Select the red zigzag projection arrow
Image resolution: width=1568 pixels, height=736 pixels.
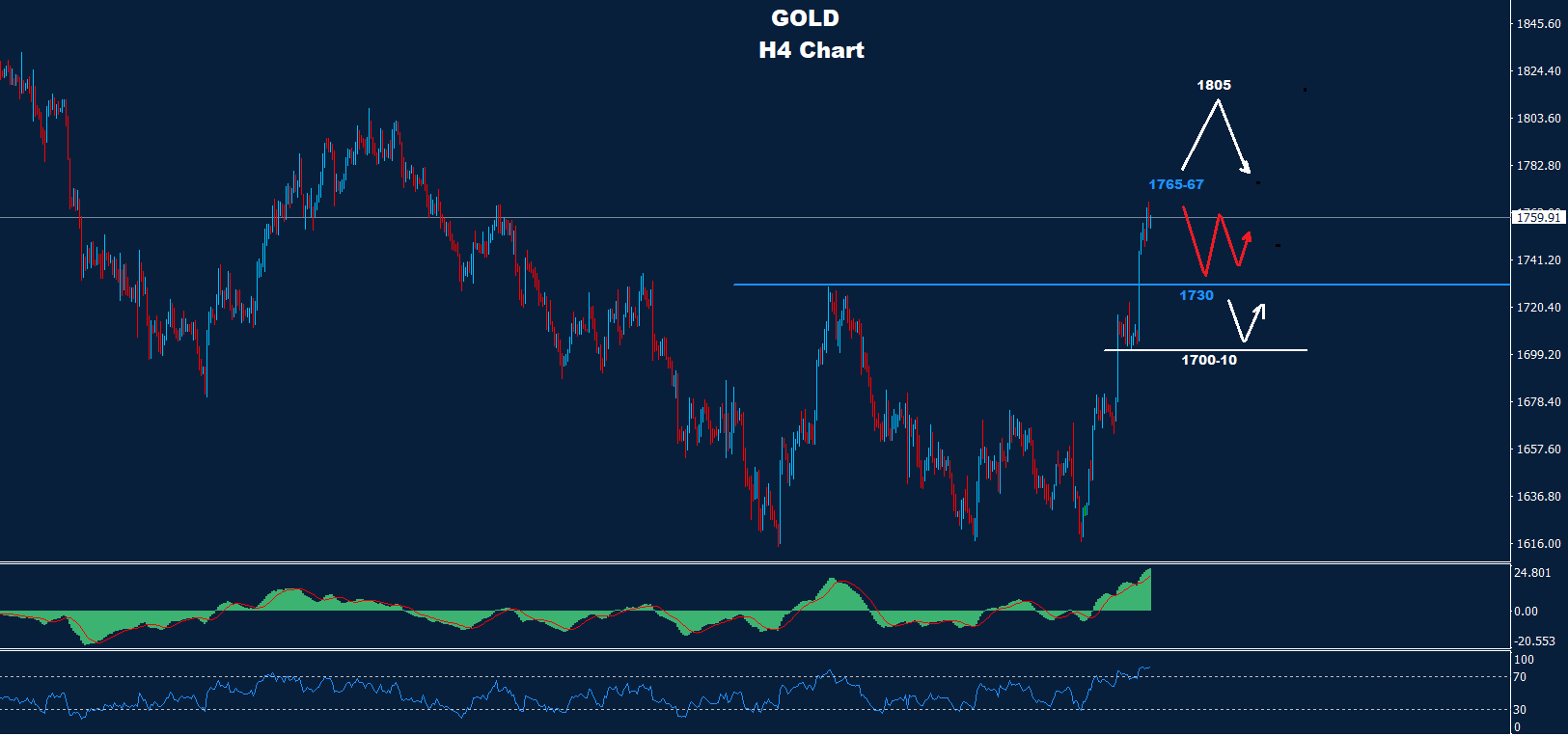point(1216,241)
